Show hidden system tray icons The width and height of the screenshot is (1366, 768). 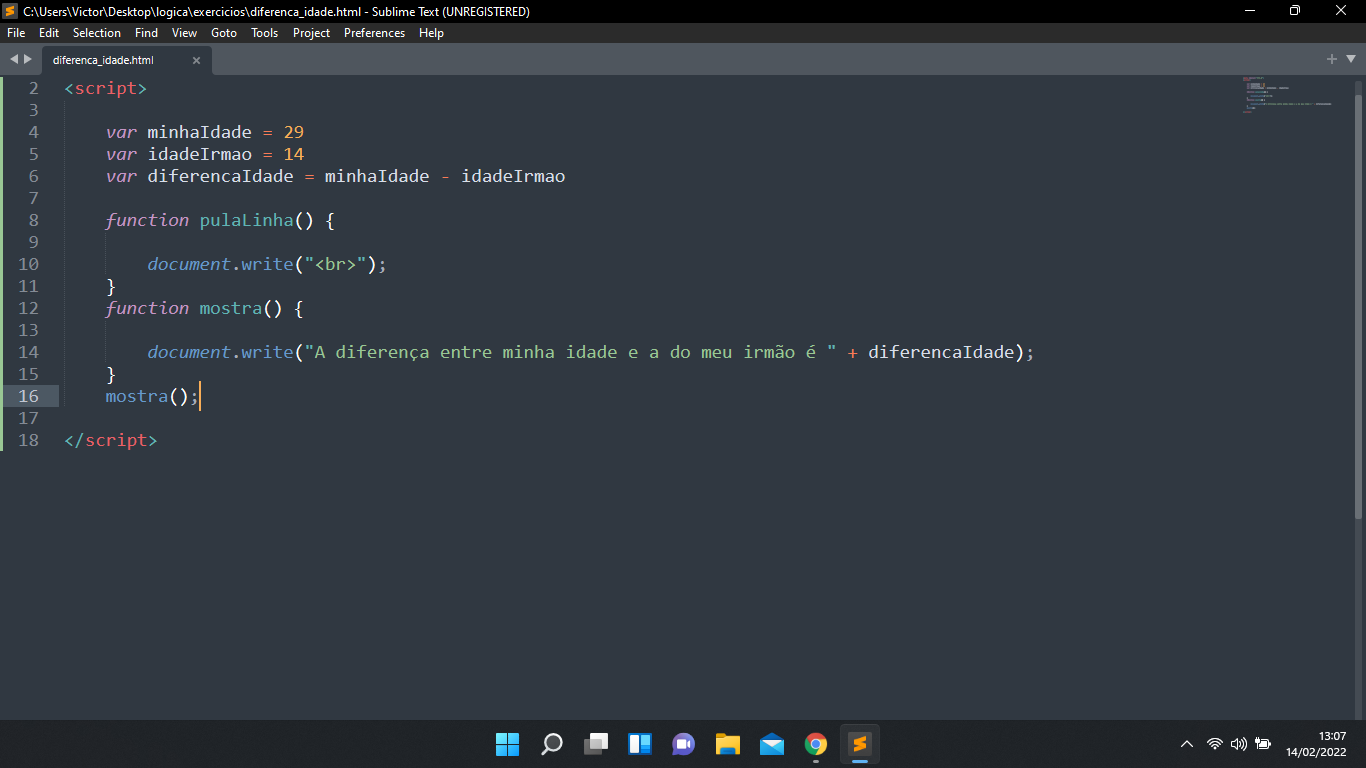(1187, 744)
